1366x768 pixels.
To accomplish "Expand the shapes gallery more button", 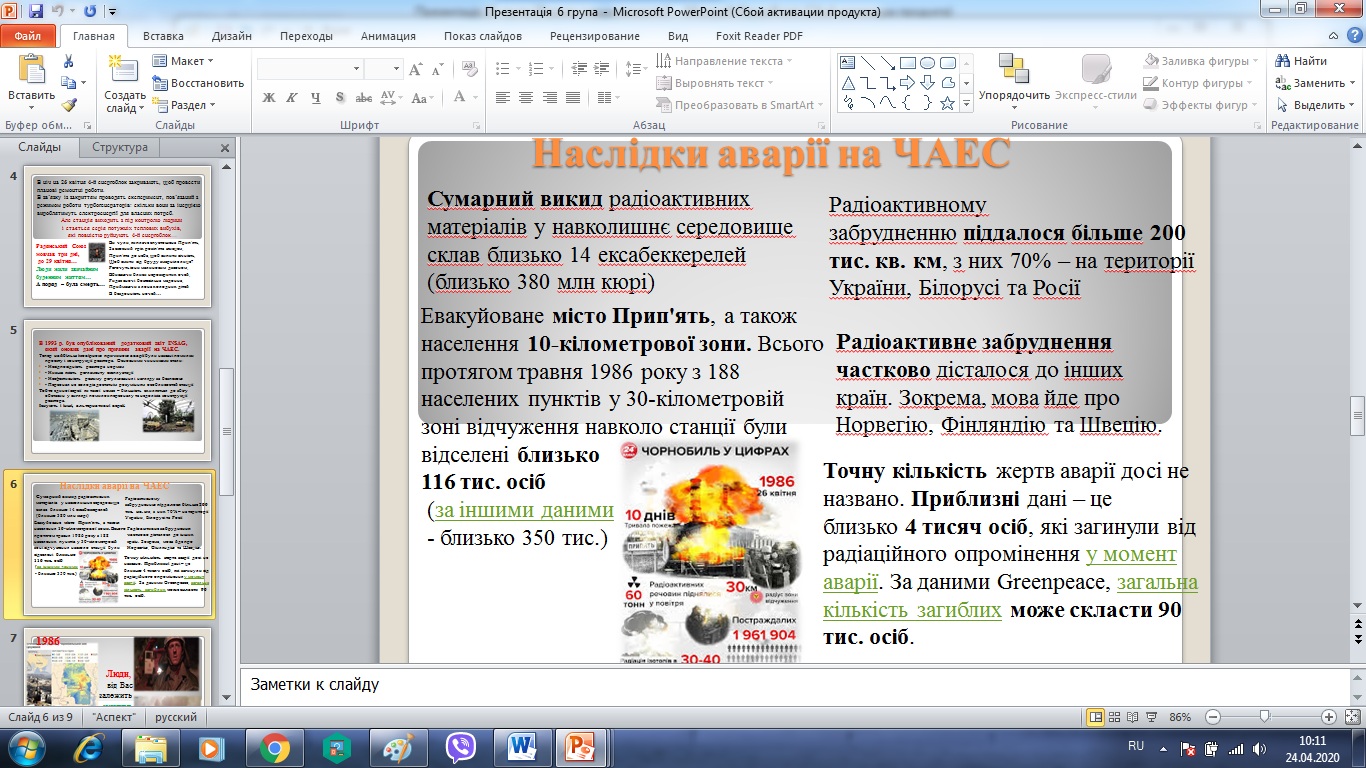I will tap(966, 103).
